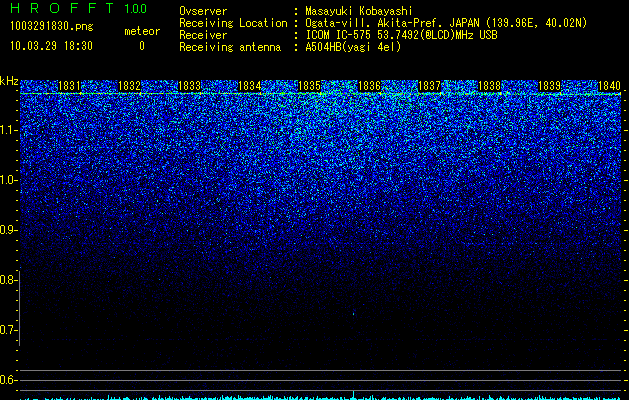Click the 0.8 kHz axis label
Image resolution: width=629 pixels, height=400 pixels.
pyautogui.click(x=8, y=280)
